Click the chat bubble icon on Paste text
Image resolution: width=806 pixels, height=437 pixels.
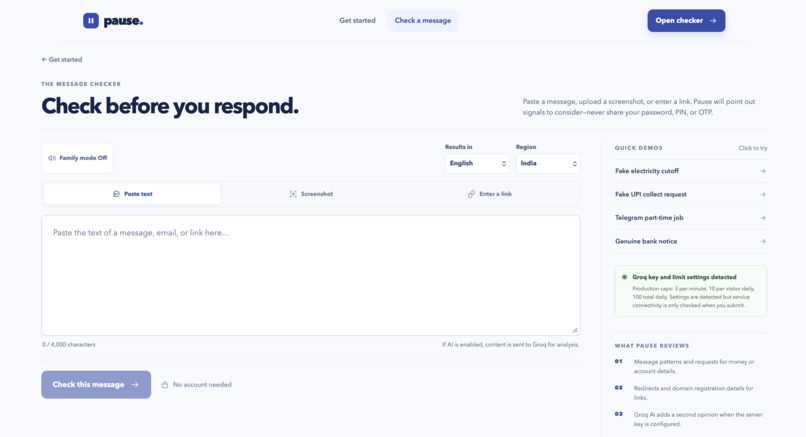click(116, 194)
